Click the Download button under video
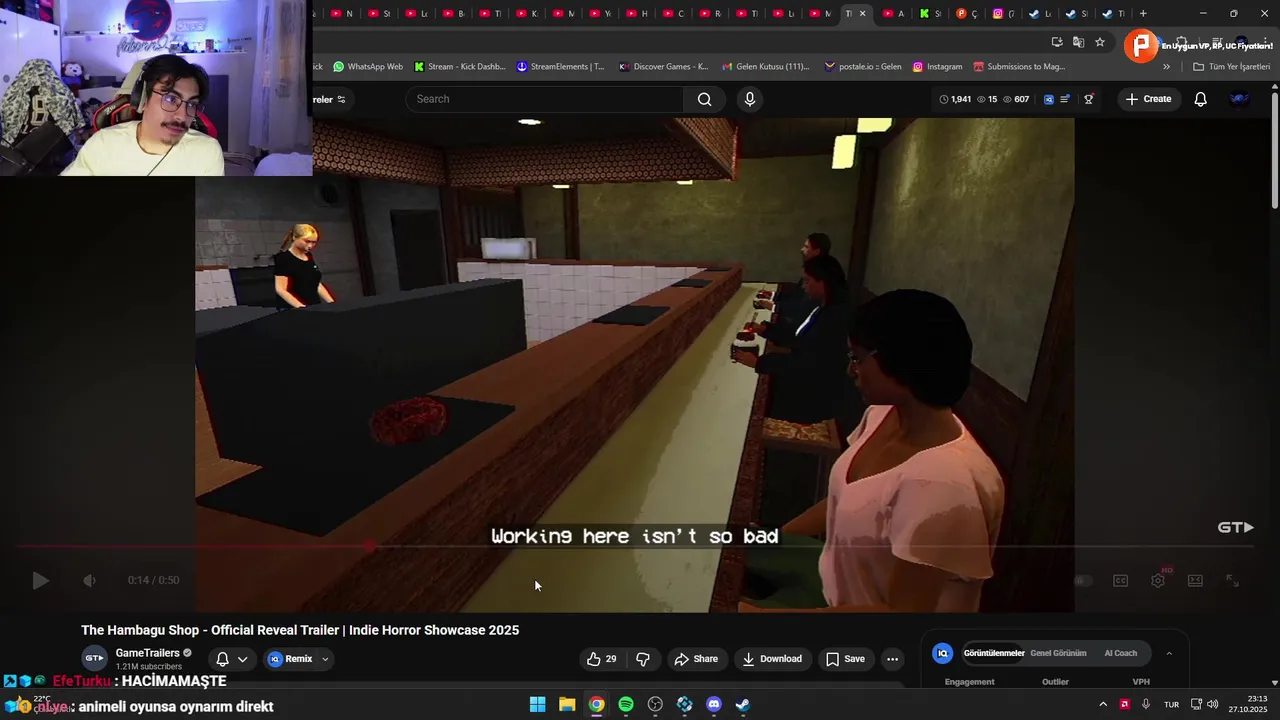Viewport: 1280px width, 720px height. tap(772, 659)
